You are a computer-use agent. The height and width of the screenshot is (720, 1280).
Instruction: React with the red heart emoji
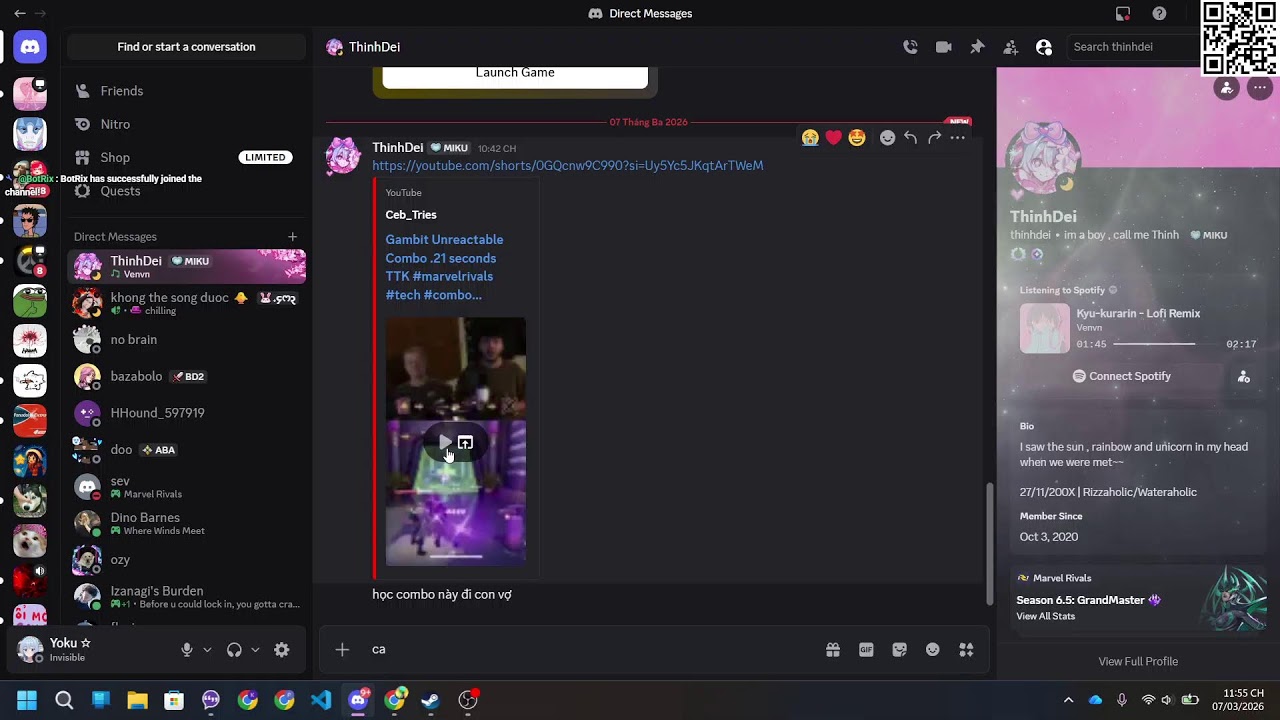point(833,138)
